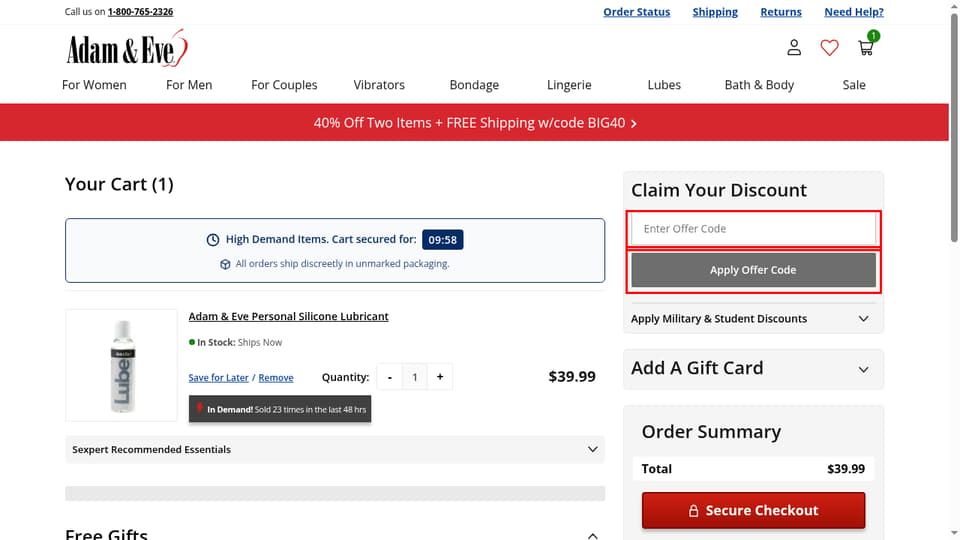Screen dimensions: 960x540
Task: Click the Your Cart (1) heading
Action: (119, 184)
